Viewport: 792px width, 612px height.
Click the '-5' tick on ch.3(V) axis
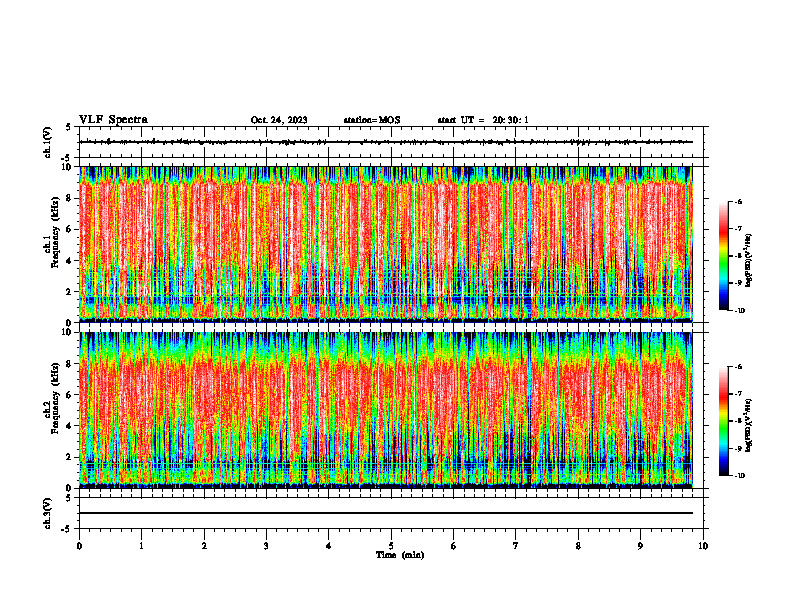67,529
